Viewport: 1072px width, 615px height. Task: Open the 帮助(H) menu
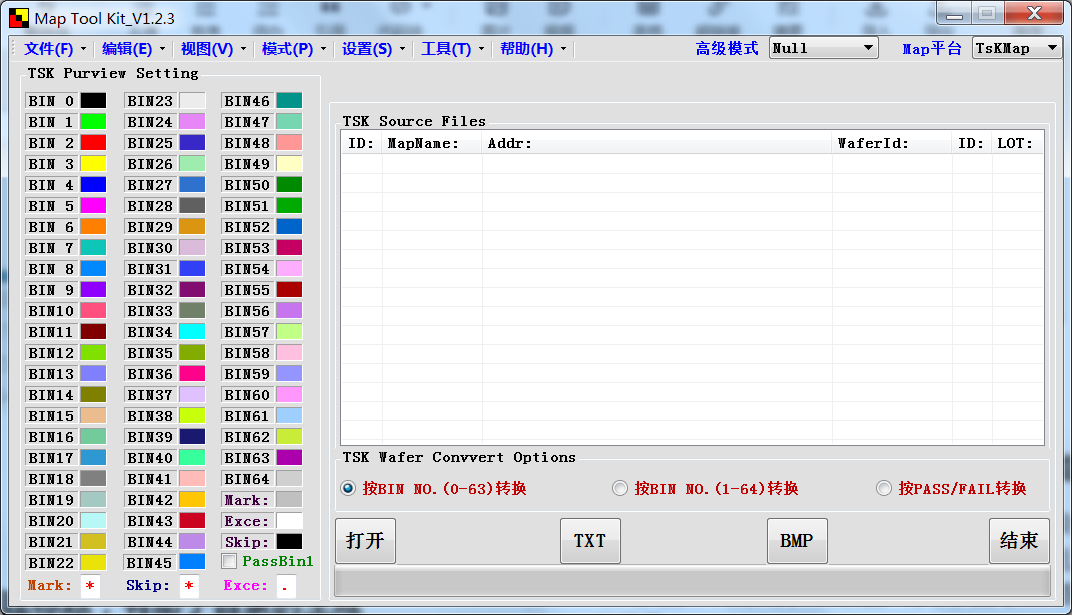pyautogui.click(x=527, y=48)
